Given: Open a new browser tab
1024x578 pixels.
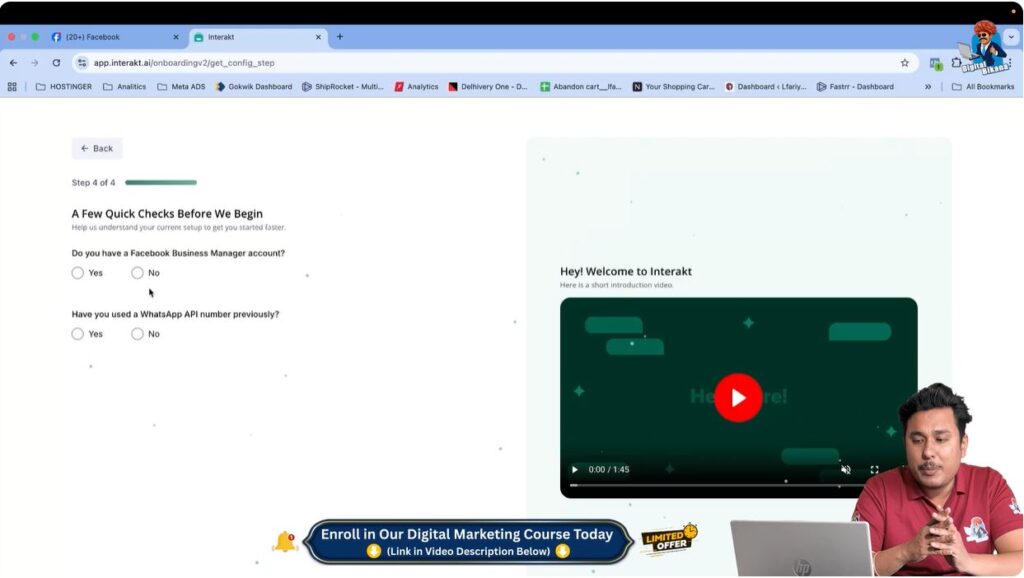Looking at the screenshot, I should (340, 37).
